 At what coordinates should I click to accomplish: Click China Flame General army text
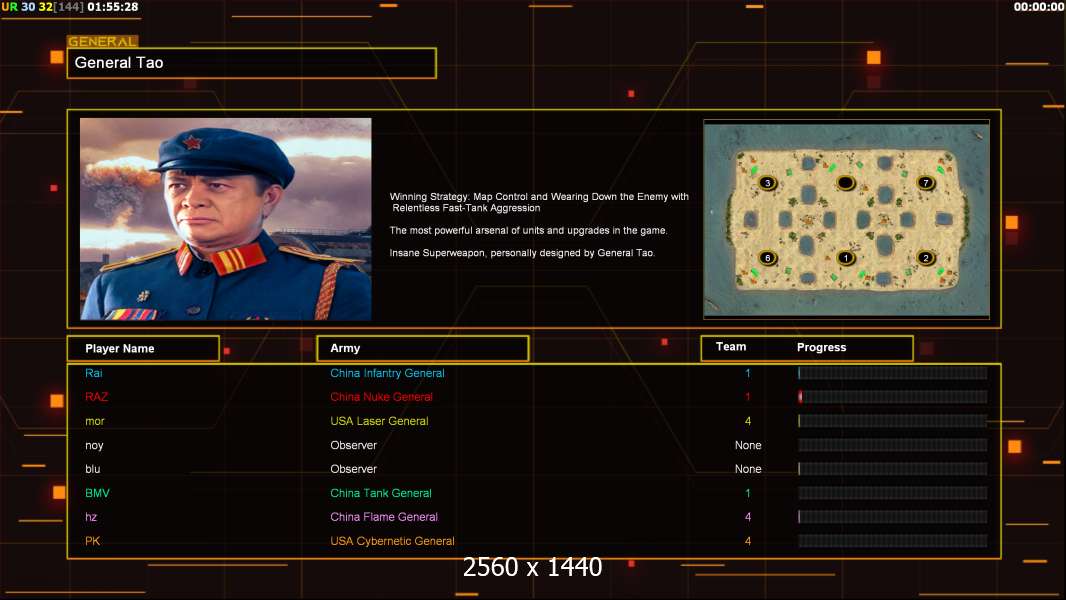click(384, 517)
